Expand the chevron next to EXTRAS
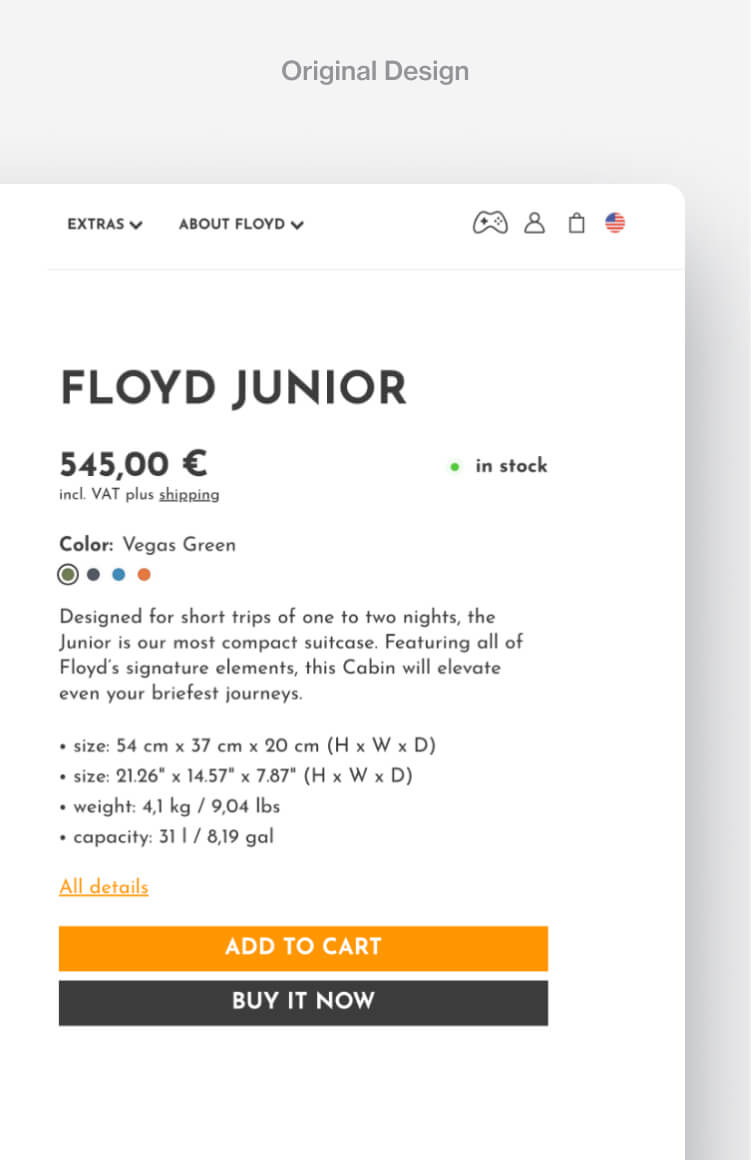The height and width of the screenshot is (1160, 751). coord(136,225)
